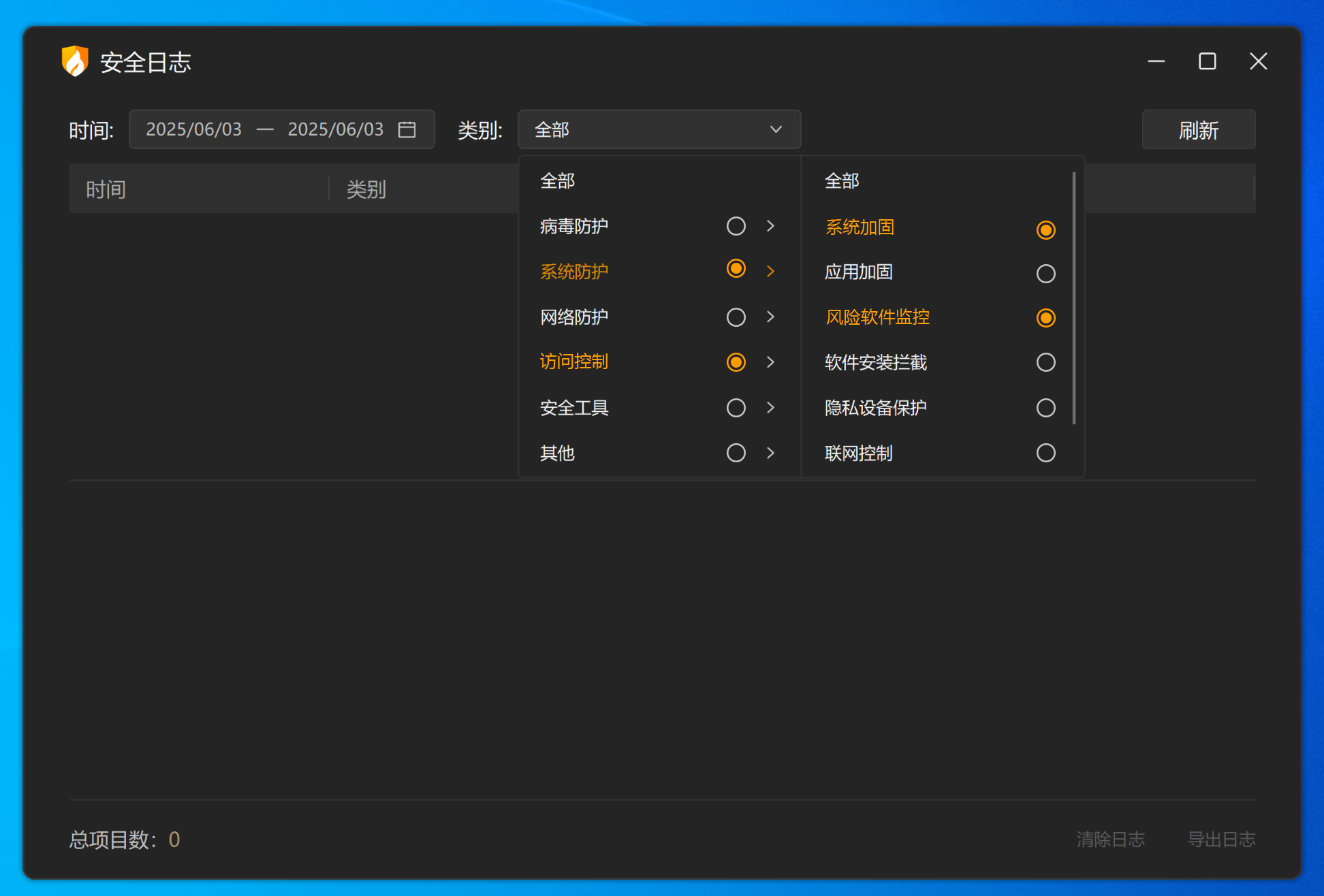
Task: Choose 全部 in the left category menu
Action: [x=558, y=181]
